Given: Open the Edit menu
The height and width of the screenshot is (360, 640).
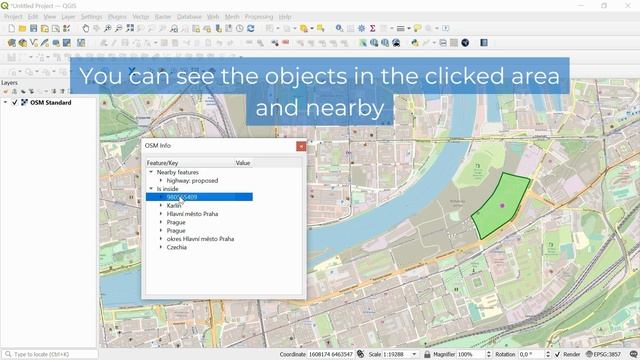Looking at the screenshot, I should pos(33,17).
